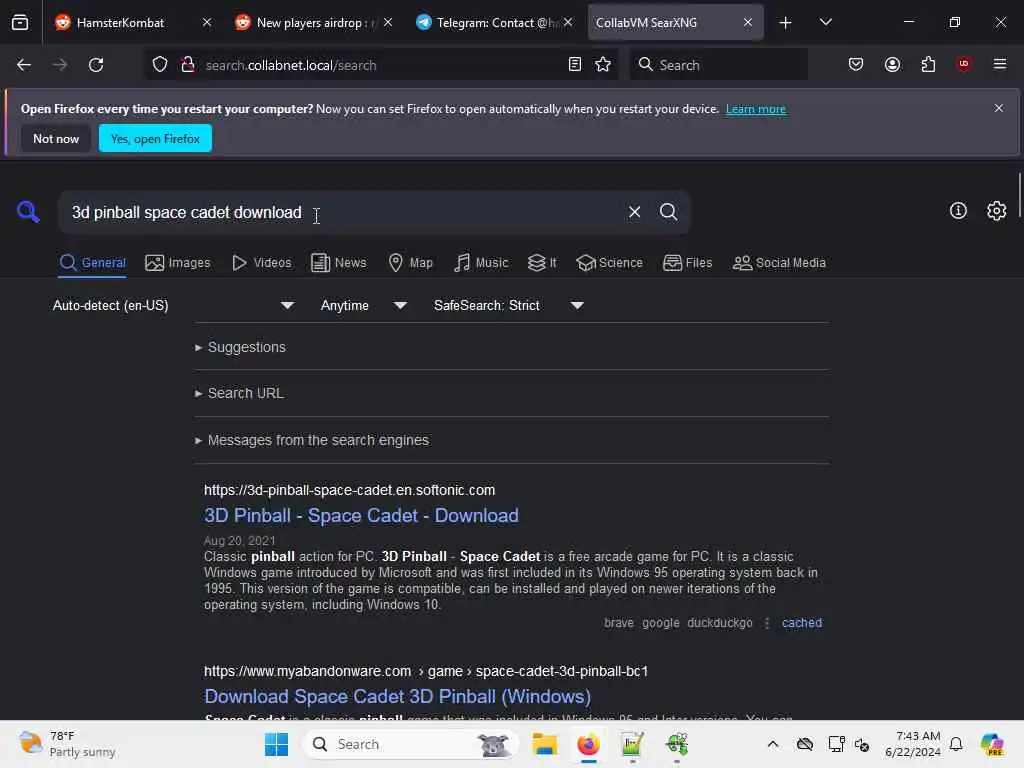Open the extensions puzzle icon
The width and height of the screenshot is (1024, 768).
[x=928, y=64]
